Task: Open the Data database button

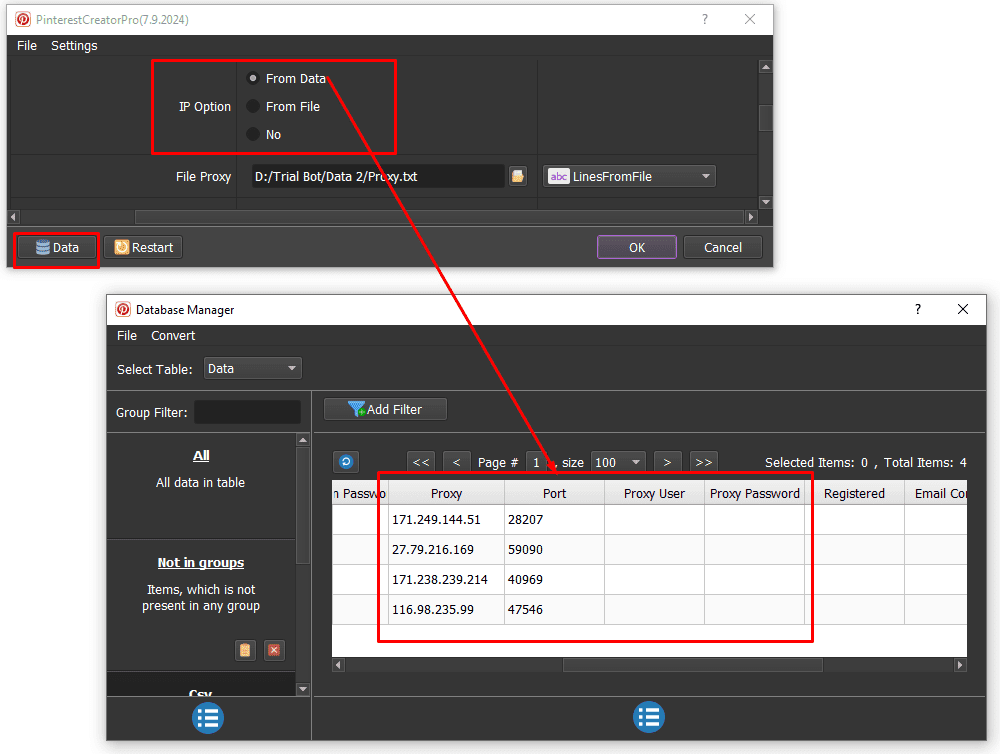Action: coord(57,248)
